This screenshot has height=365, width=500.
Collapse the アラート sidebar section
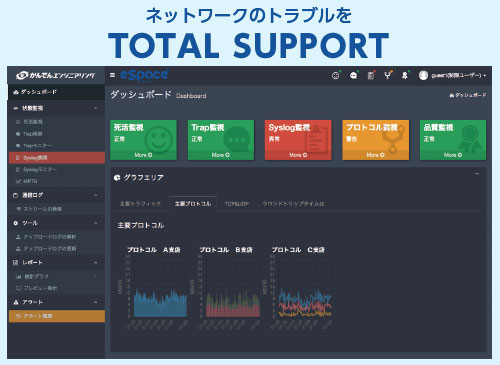point(56,302)
